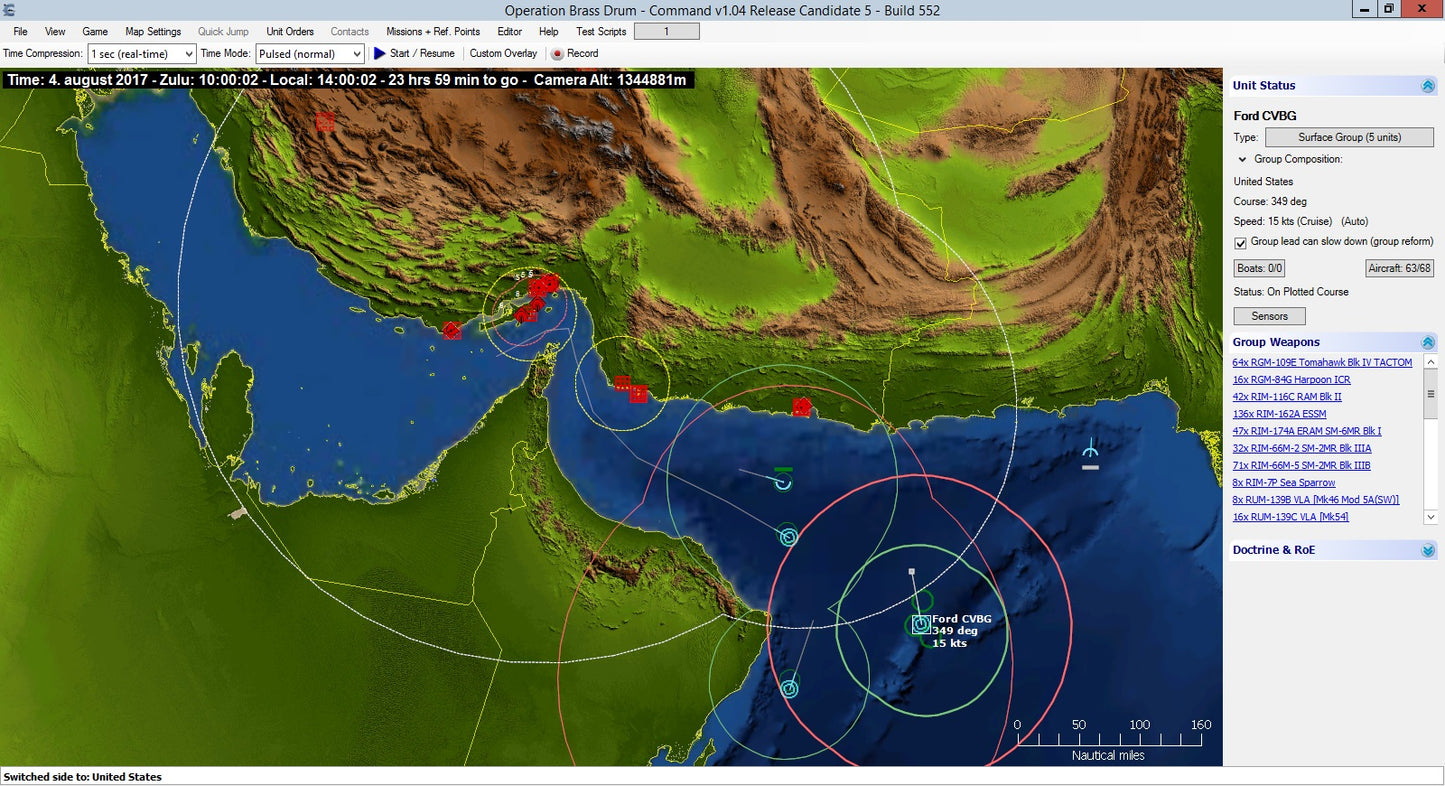This screenshot has height=786, width=1445.
Task: Select the cyan aircraft contact in the eastern Arabian Sea
Action: [1089, 450]
